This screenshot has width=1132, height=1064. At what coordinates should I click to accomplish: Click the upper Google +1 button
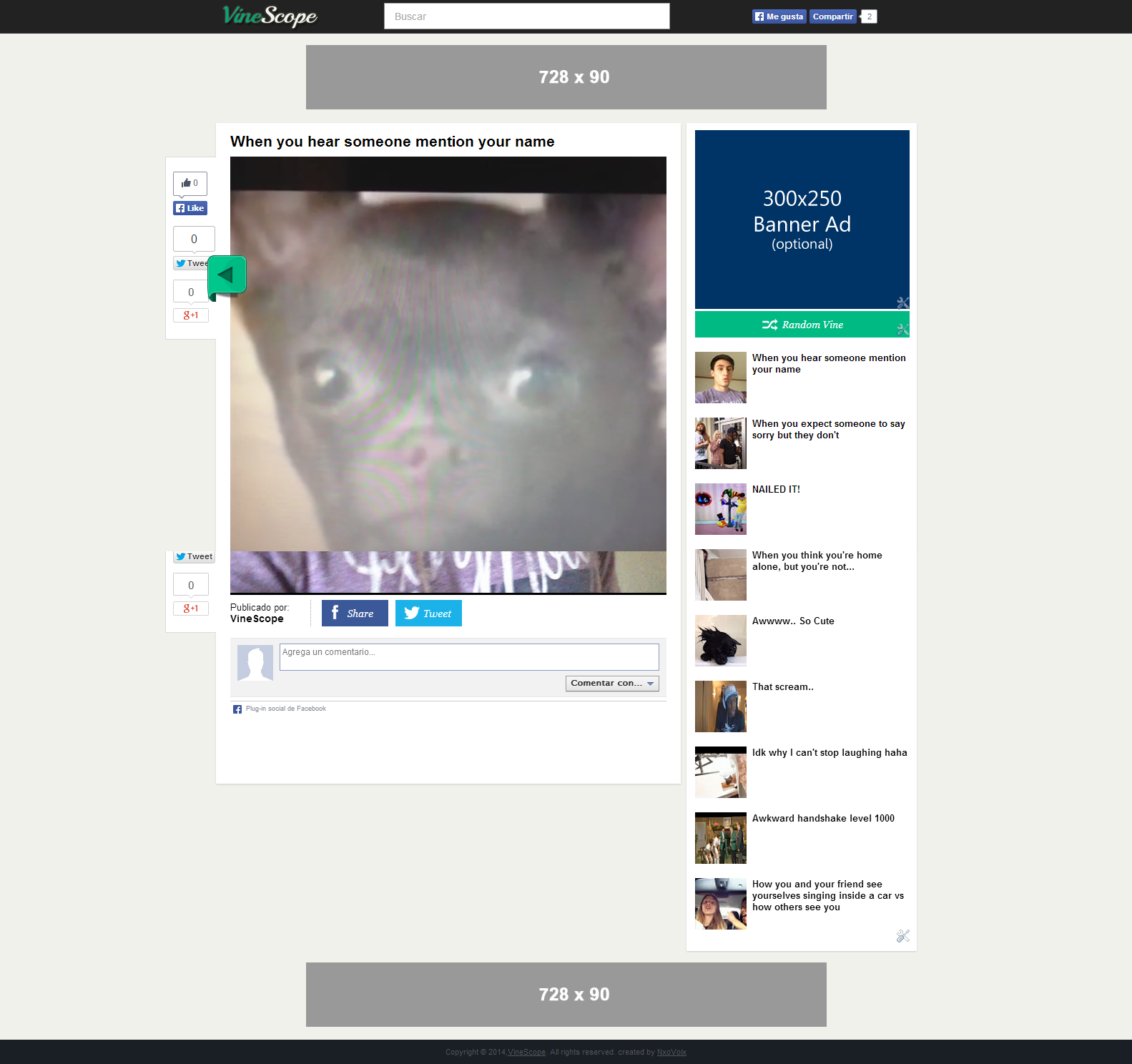point(190,315)
